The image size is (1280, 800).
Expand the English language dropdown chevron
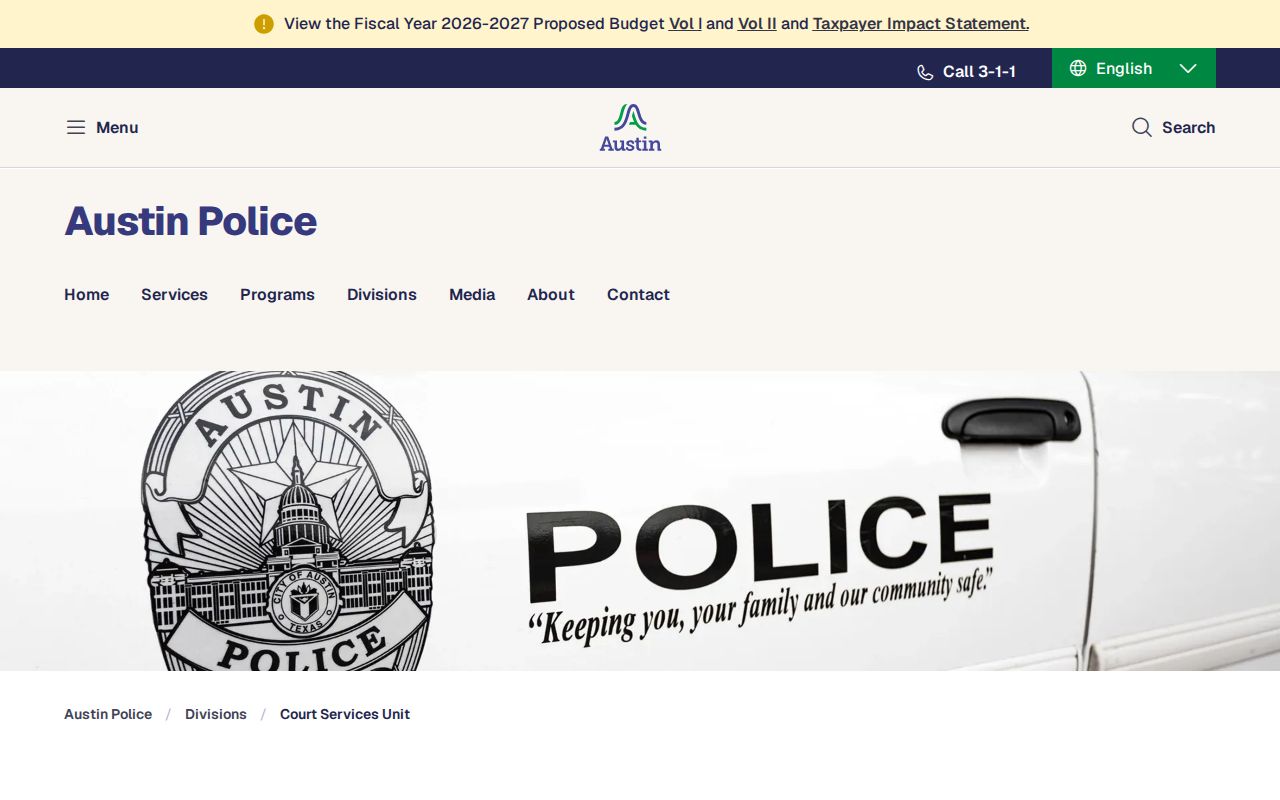[1188, 68]
